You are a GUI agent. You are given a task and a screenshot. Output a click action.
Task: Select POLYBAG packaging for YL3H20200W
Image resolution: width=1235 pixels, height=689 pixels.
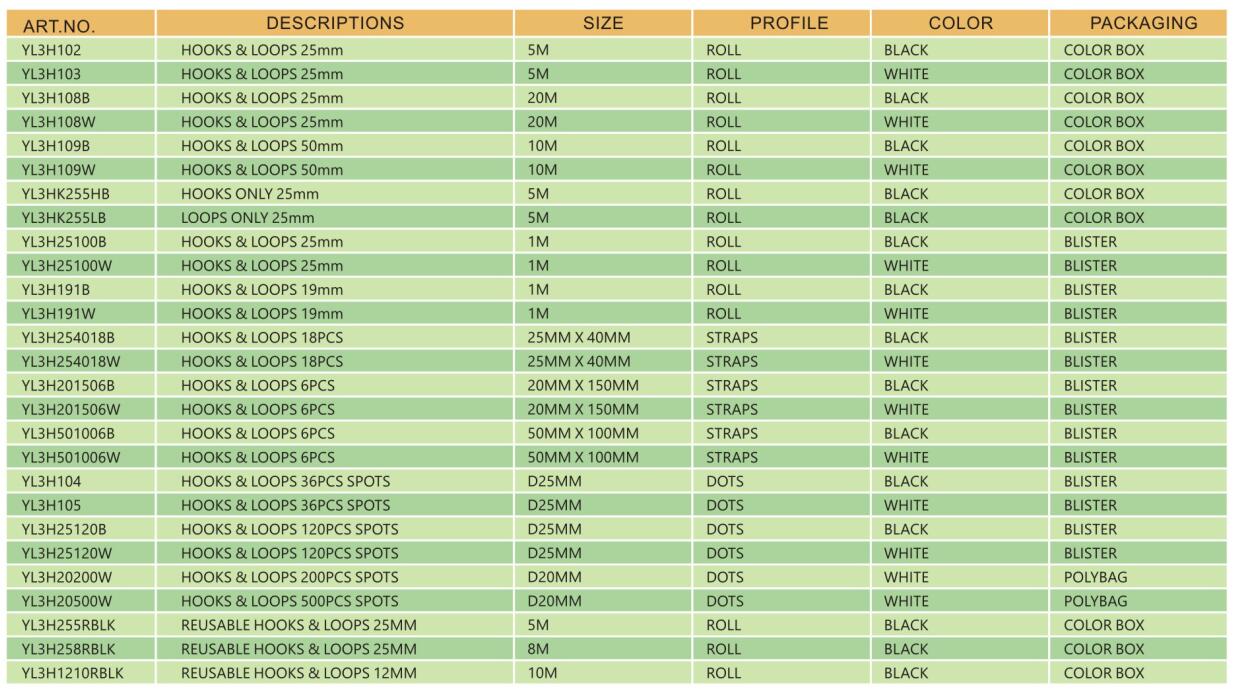[1095, 577]
